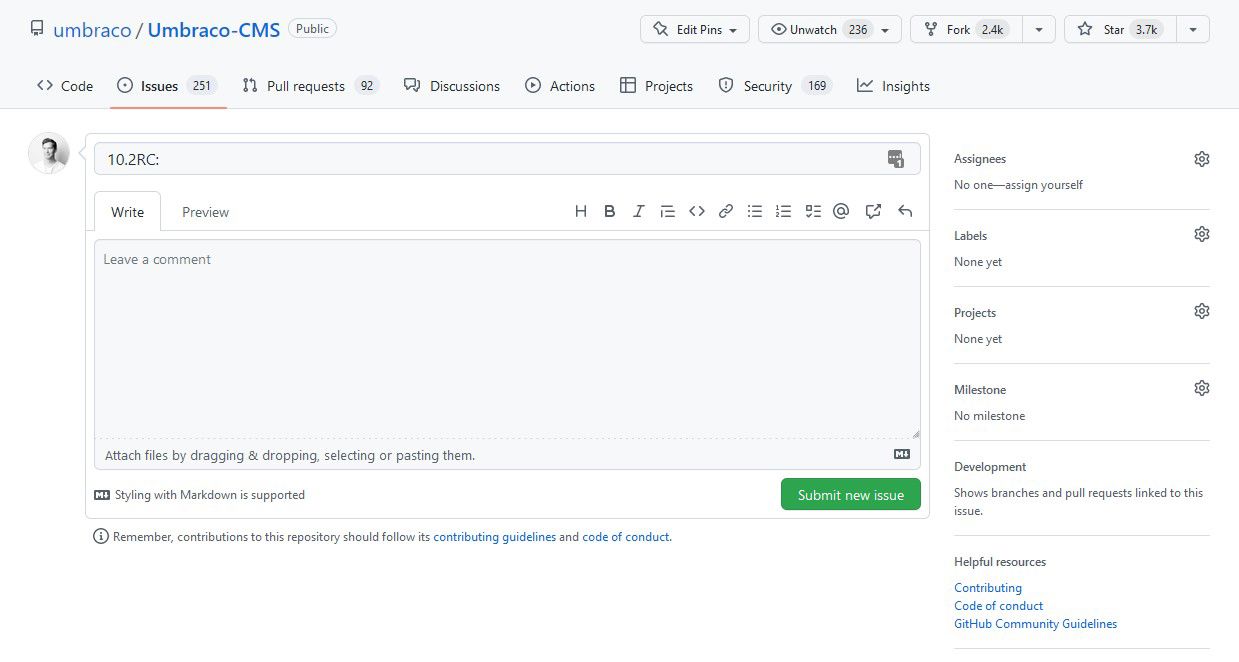Expand the Star lists dropdown arrow
The height and width of the screenshot is (662, 1239).
[x=1193, y=29]
